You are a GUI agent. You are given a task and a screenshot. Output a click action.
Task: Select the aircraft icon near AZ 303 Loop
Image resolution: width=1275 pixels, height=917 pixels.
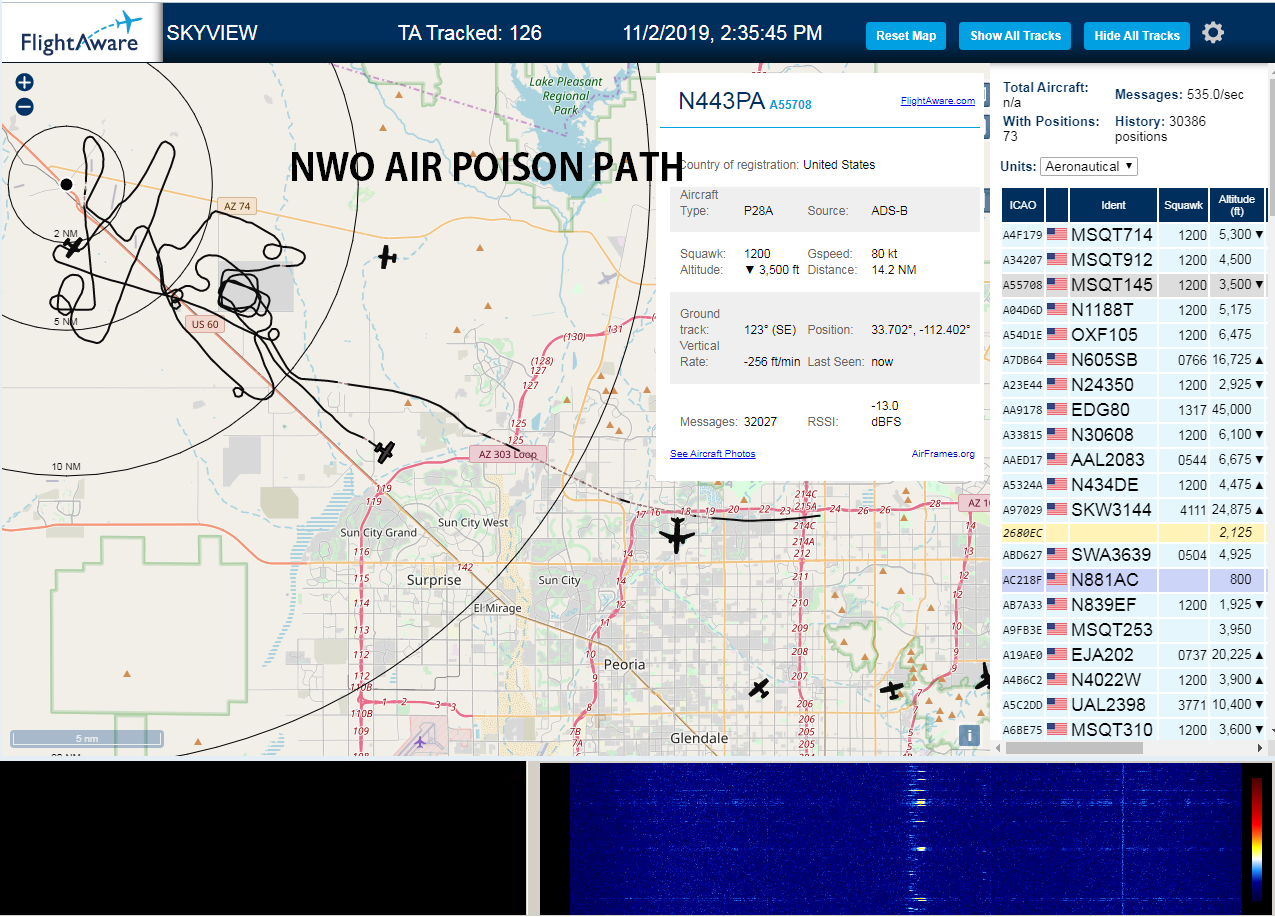point(385,451)
